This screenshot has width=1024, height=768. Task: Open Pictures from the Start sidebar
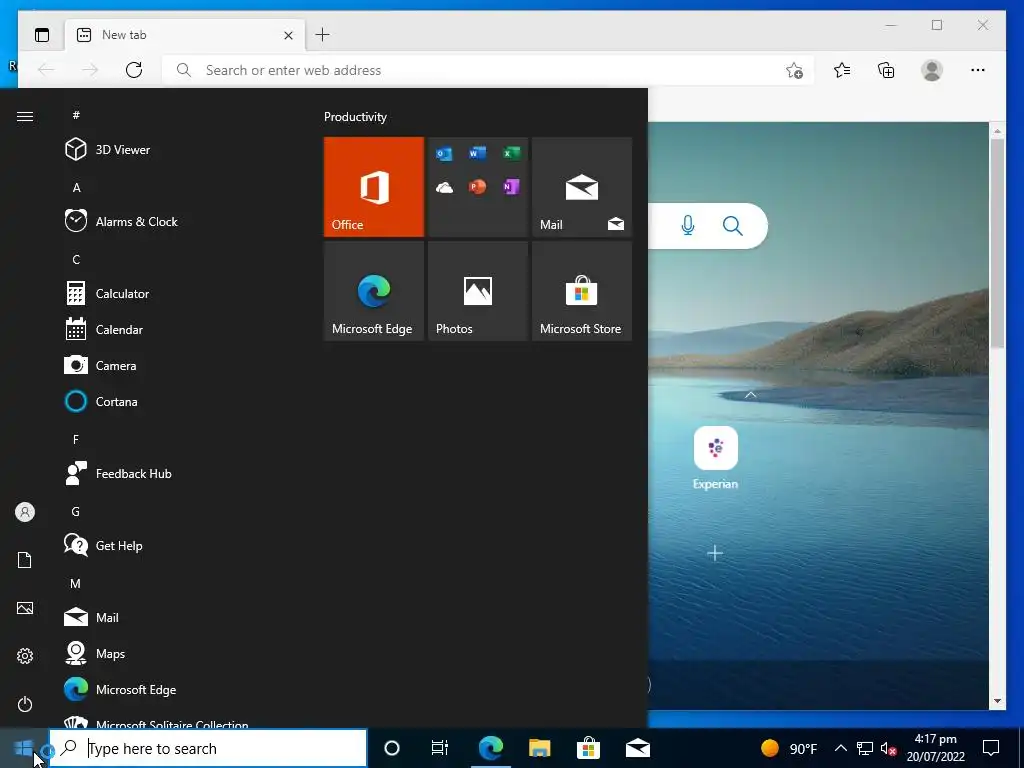pos(25,608)
